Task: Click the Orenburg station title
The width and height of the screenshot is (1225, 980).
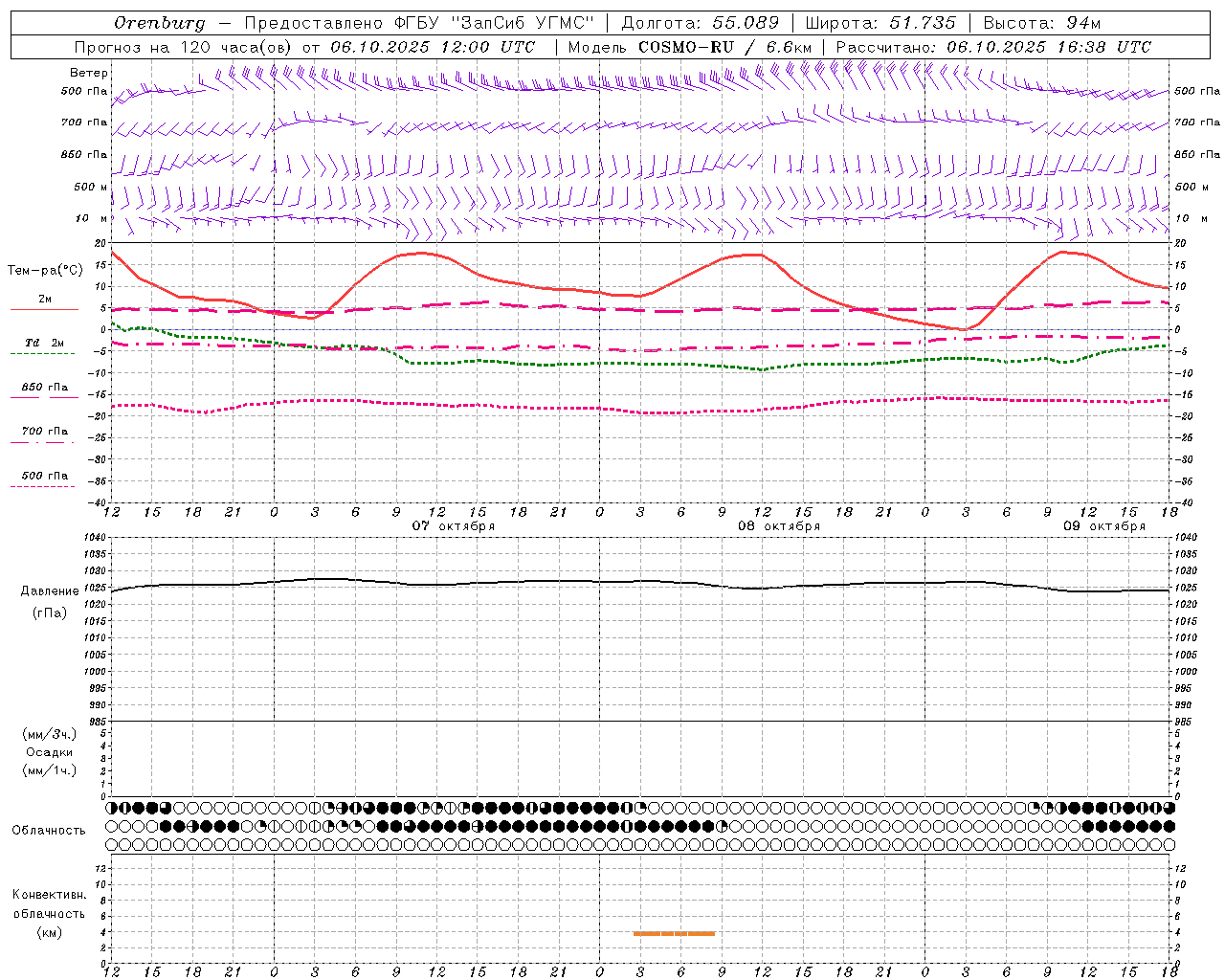Action: (x=159, y=23)
